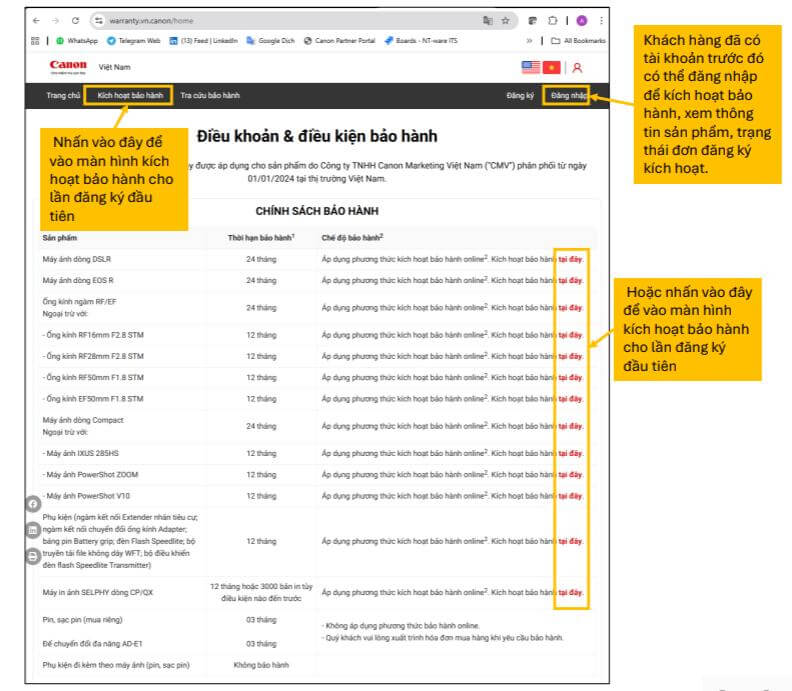Viewport: 792px width, 691px height.
Task: Open the Boards - NT-ware ITS bookmark
Action: pos(421,41)
